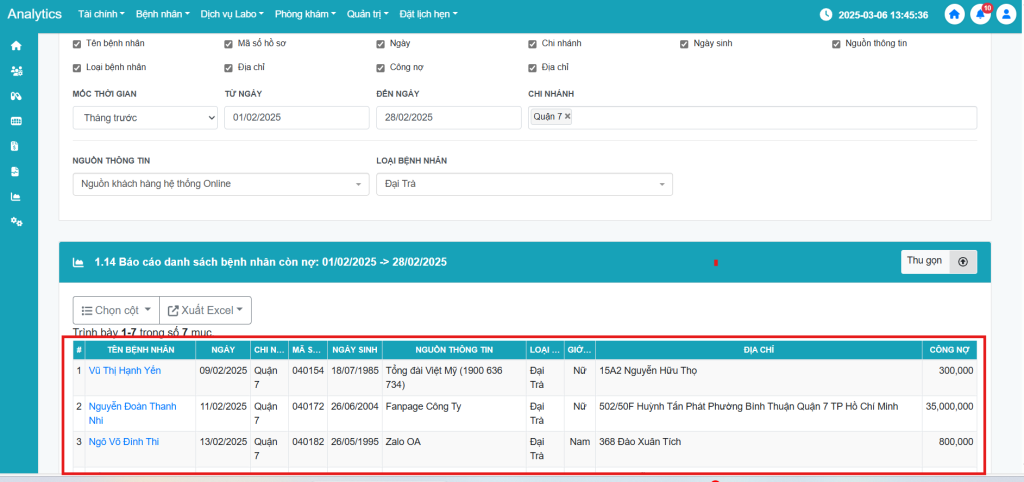Viewport: 1024px width, 482px height.
Task: Click the home icon in the left sidebar
Action: 15,46
